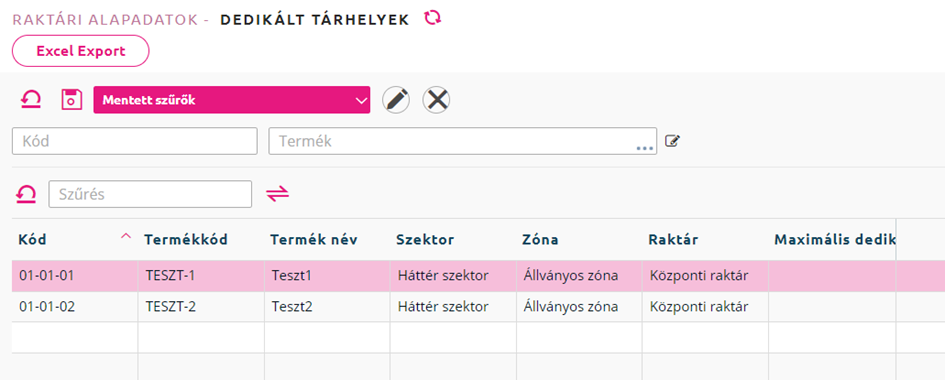Click the three dots in Termék field

(x=645, y=148)
